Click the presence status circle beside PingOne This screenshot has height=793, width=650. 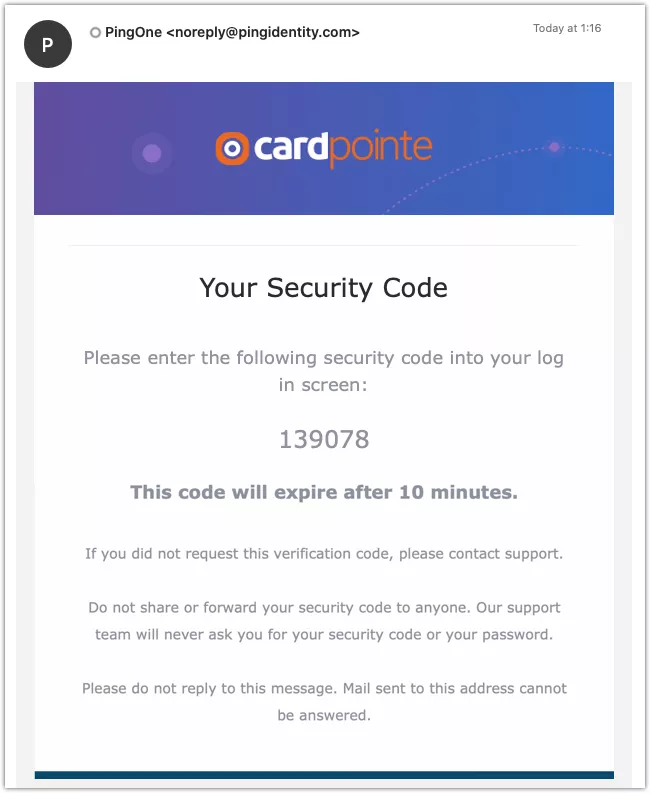click(95, 33)
